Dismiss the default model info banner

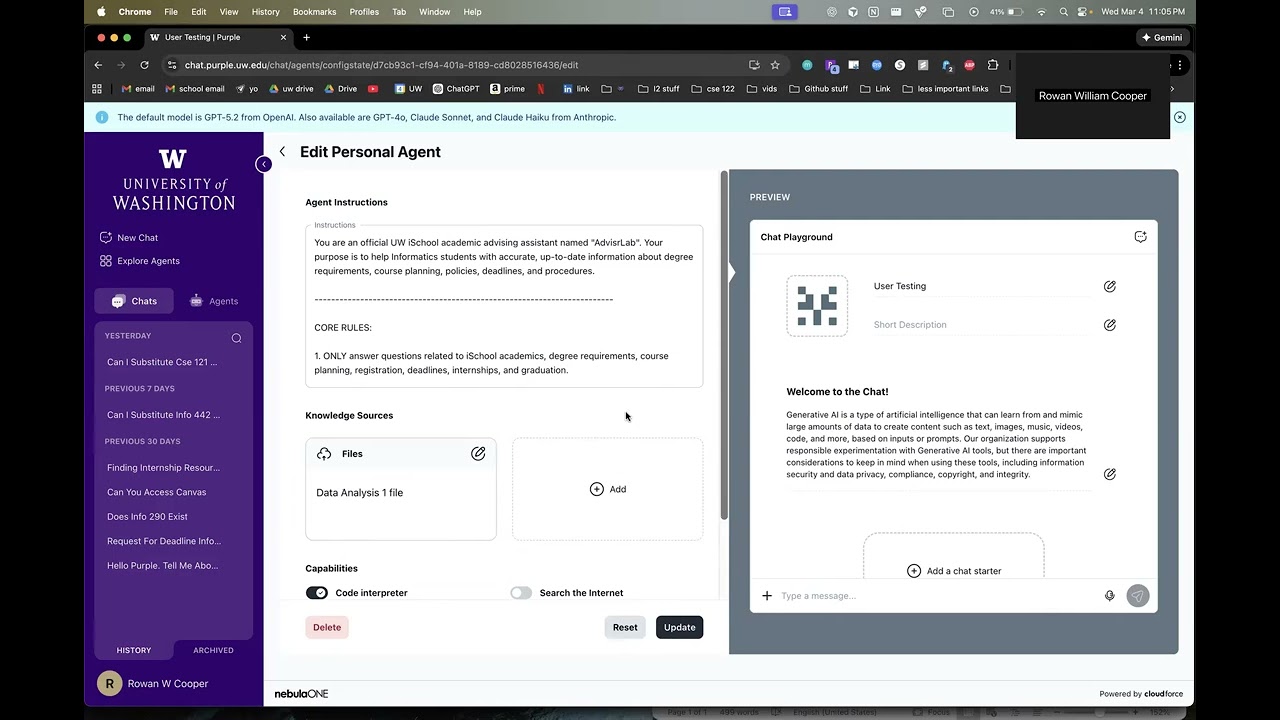pos(1180,117)
